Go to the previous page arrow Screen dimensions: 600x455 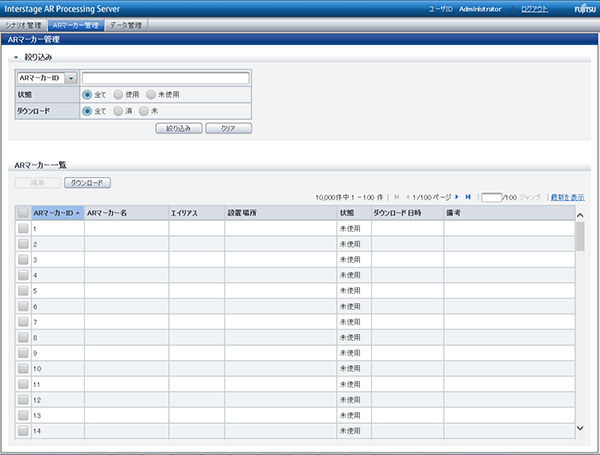409,197
